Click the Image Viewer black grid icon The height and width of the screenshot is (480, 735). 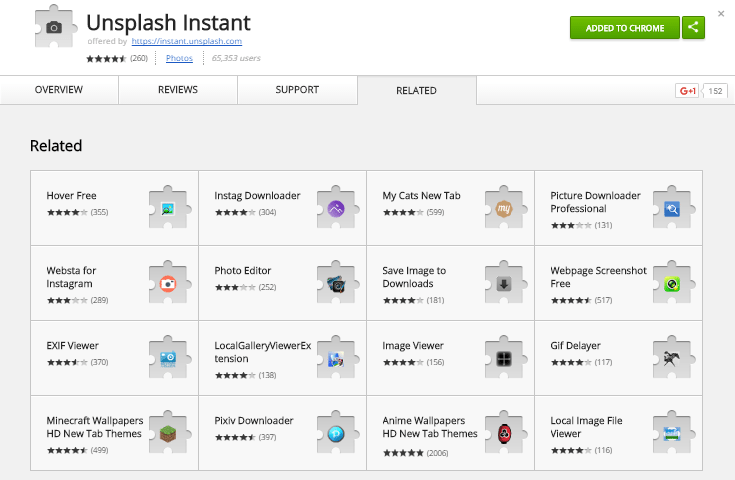(x=506, y=358)
